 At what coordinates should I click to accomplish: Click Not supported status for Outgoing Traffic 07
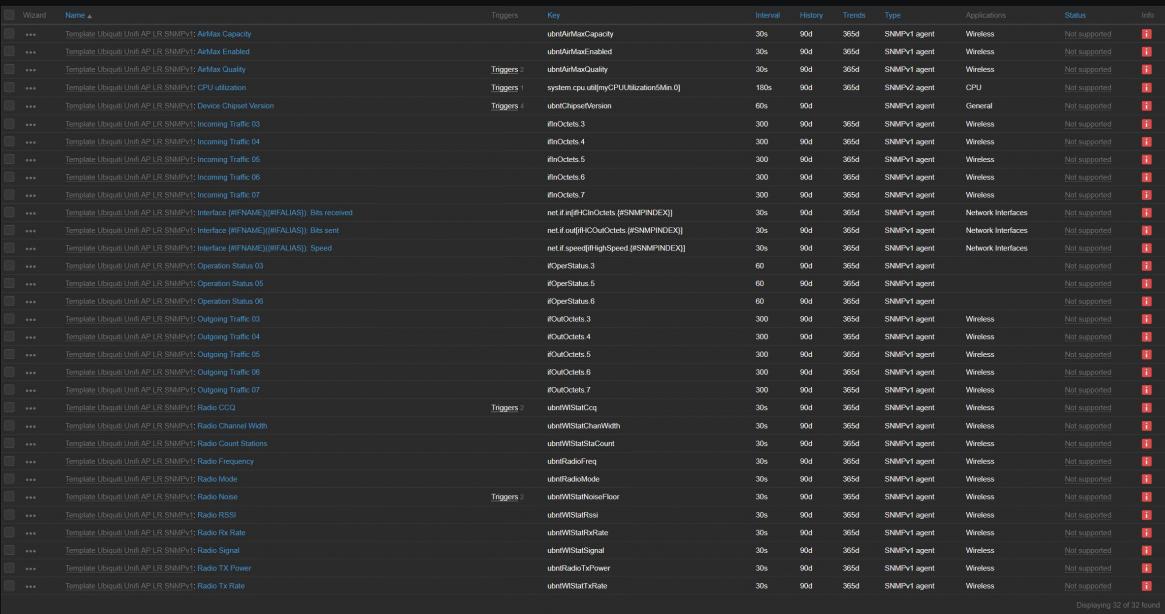click(1087, 390)
